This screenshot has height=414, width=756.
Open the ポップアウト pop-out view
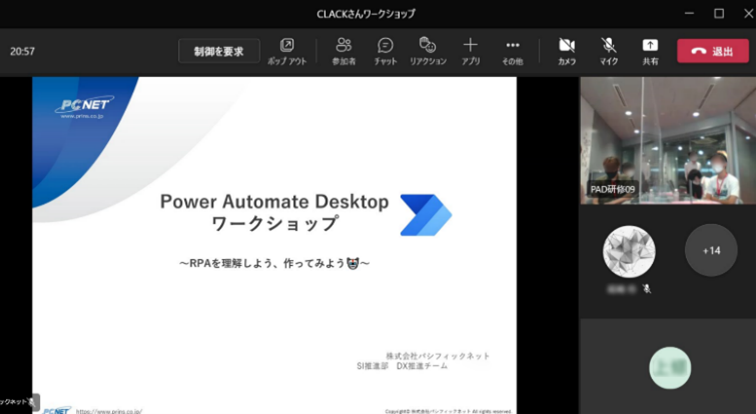point(287,52)
